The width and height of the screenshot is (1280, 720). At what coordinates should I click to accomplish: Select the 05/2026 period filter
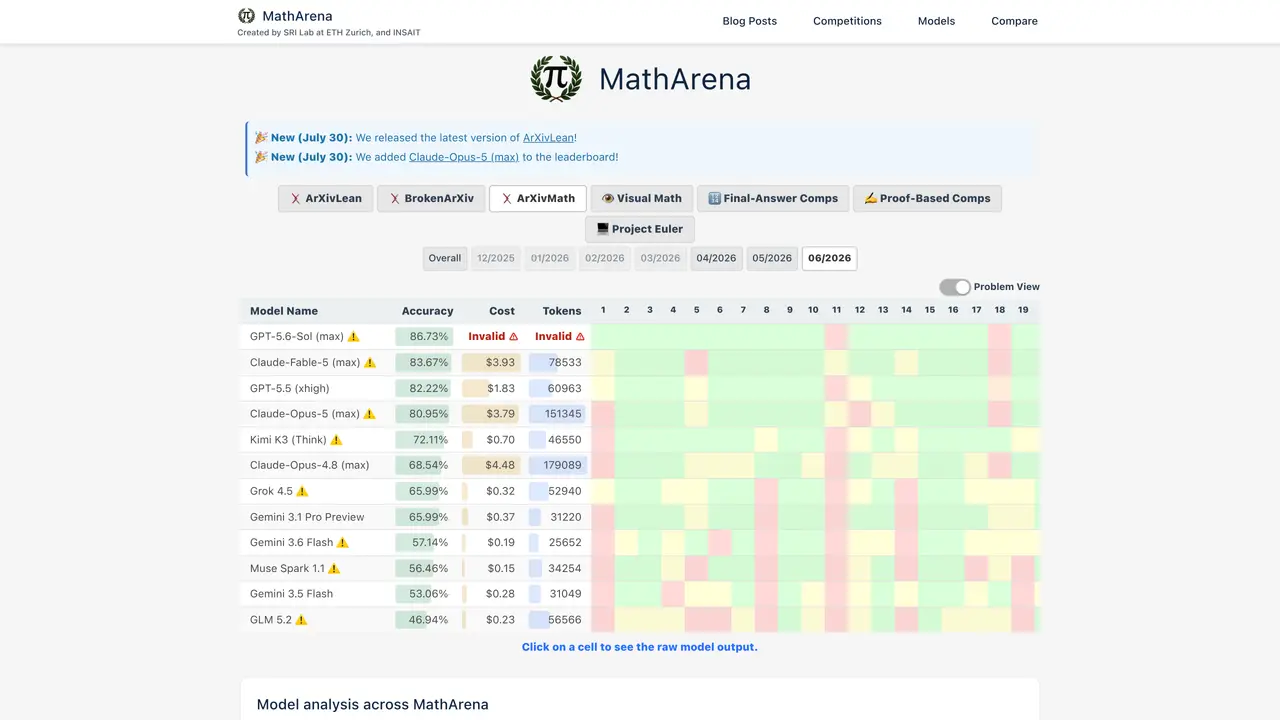point(772,258)
